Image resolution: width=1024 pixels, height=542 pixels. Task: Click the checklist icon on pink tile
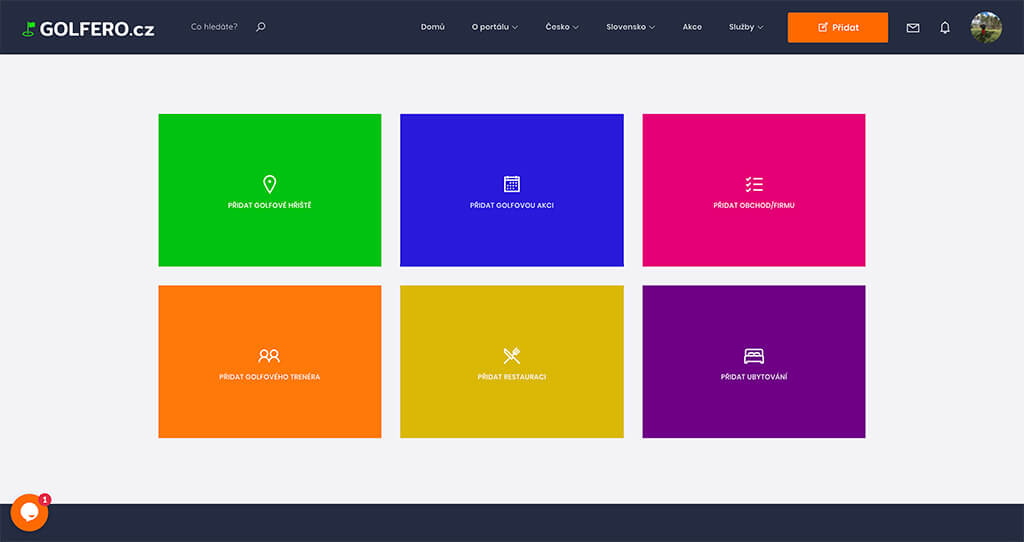click(x=754, y=184)
